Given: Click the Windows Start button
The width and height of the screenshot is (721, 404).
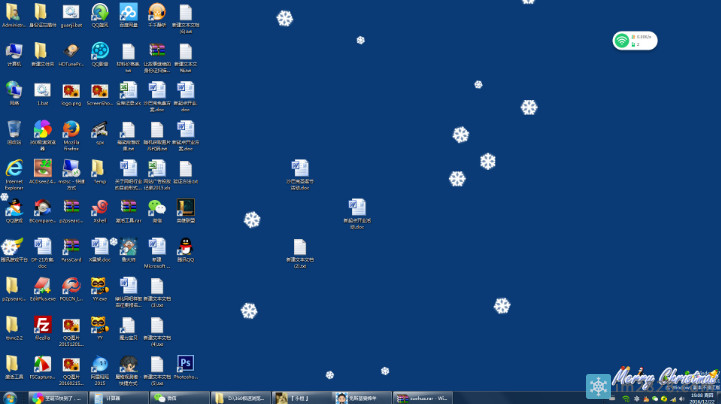Looking at the screenshot, I should click(10, 397).
